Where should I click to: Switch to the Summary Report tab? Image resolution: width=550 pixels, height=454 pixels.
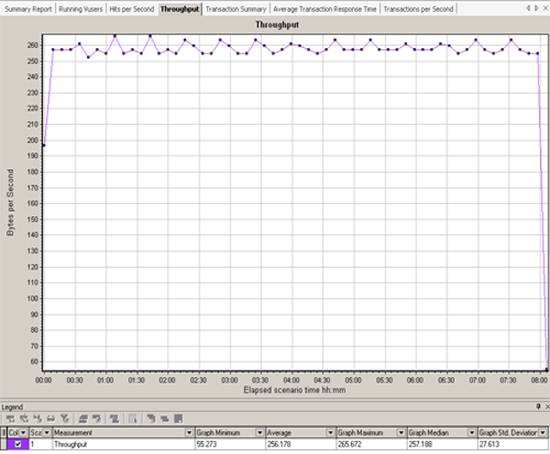coord(28,9)
